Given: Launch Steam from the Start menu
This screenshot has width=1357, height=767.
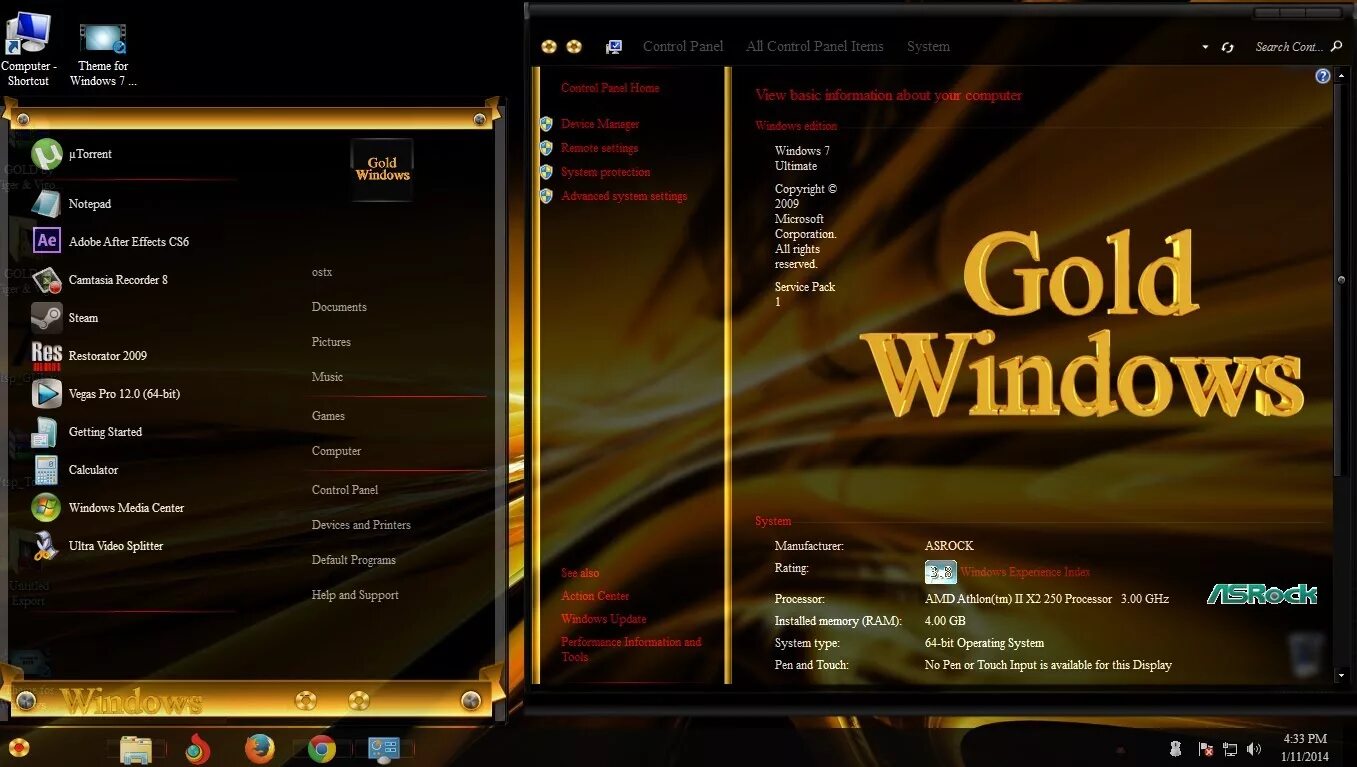Looking at the screenshot, I should [x=83, y=317].
